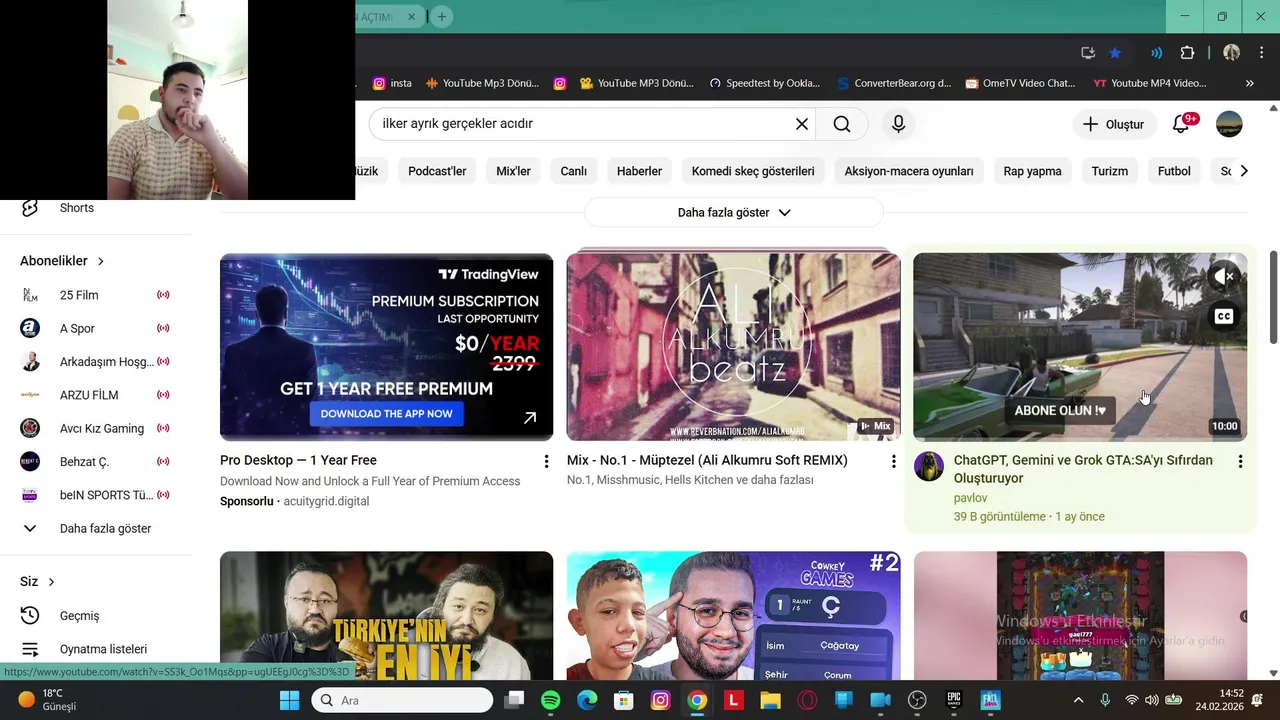This screenshot has height=720, width=1280.
Task: Install app via address bar icon
Action: 1088,53
